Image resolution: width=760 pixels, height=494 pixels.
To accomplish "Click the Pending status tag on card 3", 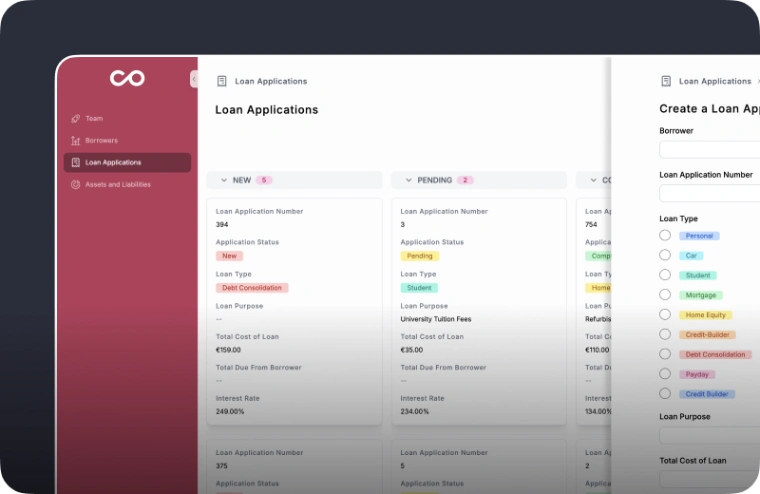I will [420, 256].
